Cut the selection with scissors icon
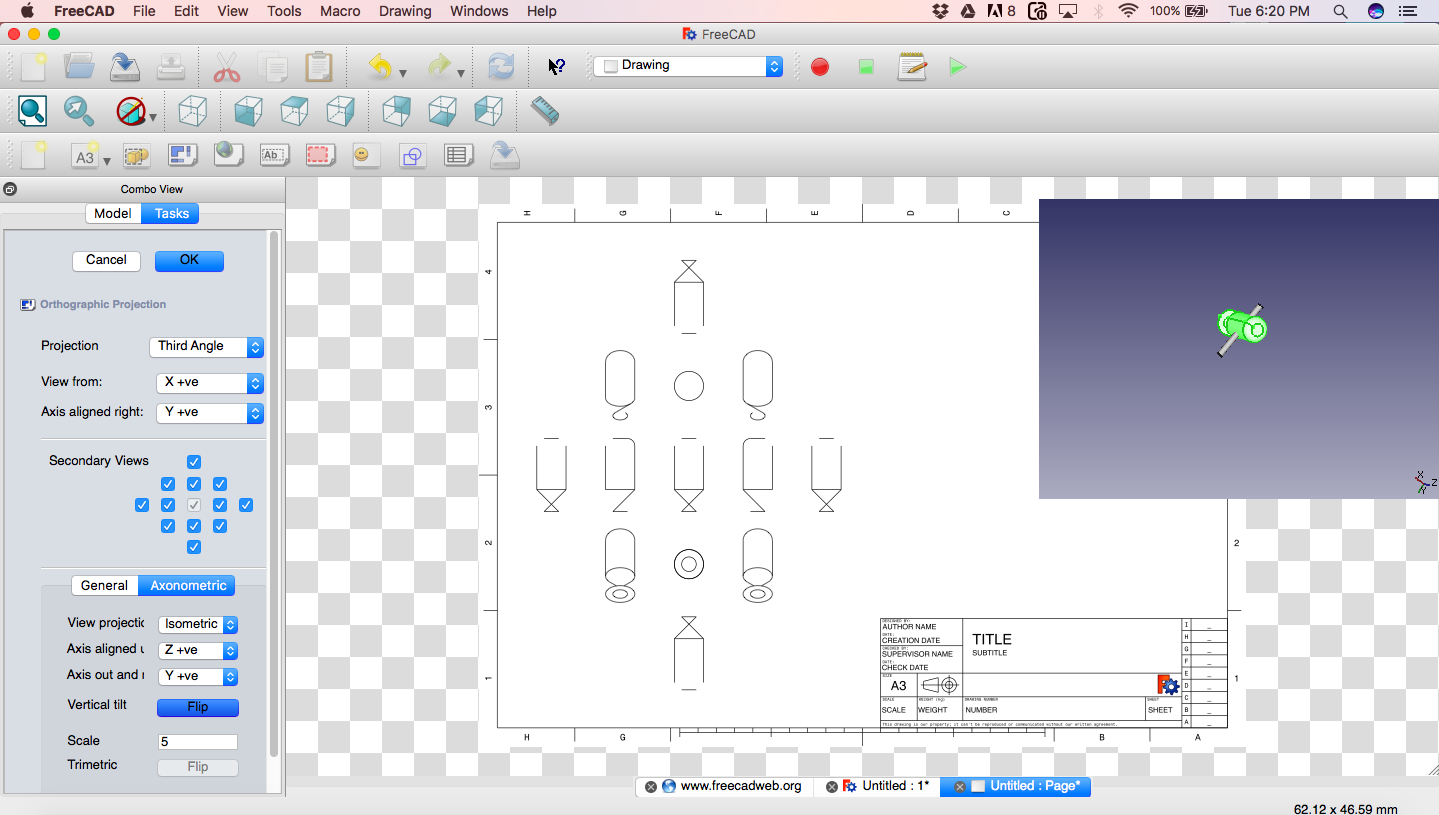 [x=227, y=67]
